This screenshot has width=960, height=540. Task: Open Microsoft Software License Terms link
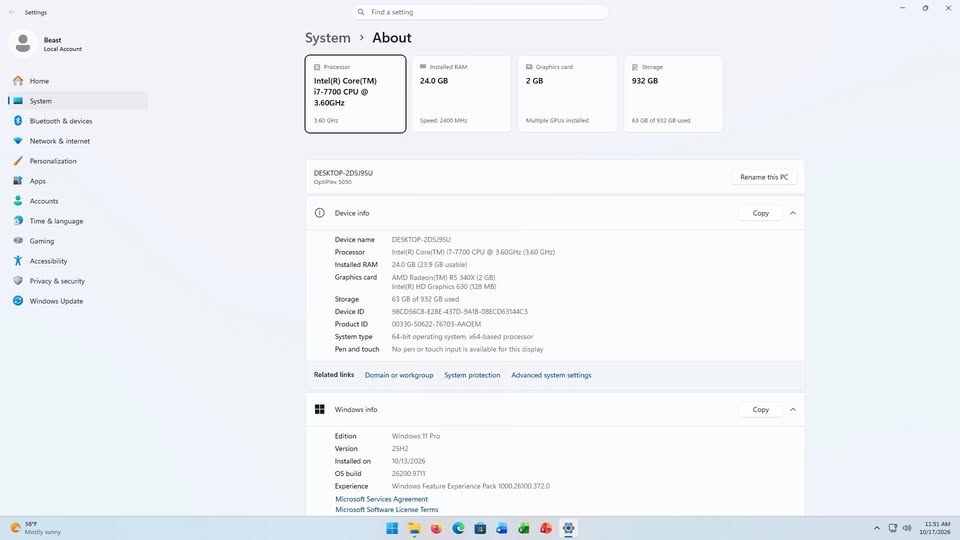(386, 509)
